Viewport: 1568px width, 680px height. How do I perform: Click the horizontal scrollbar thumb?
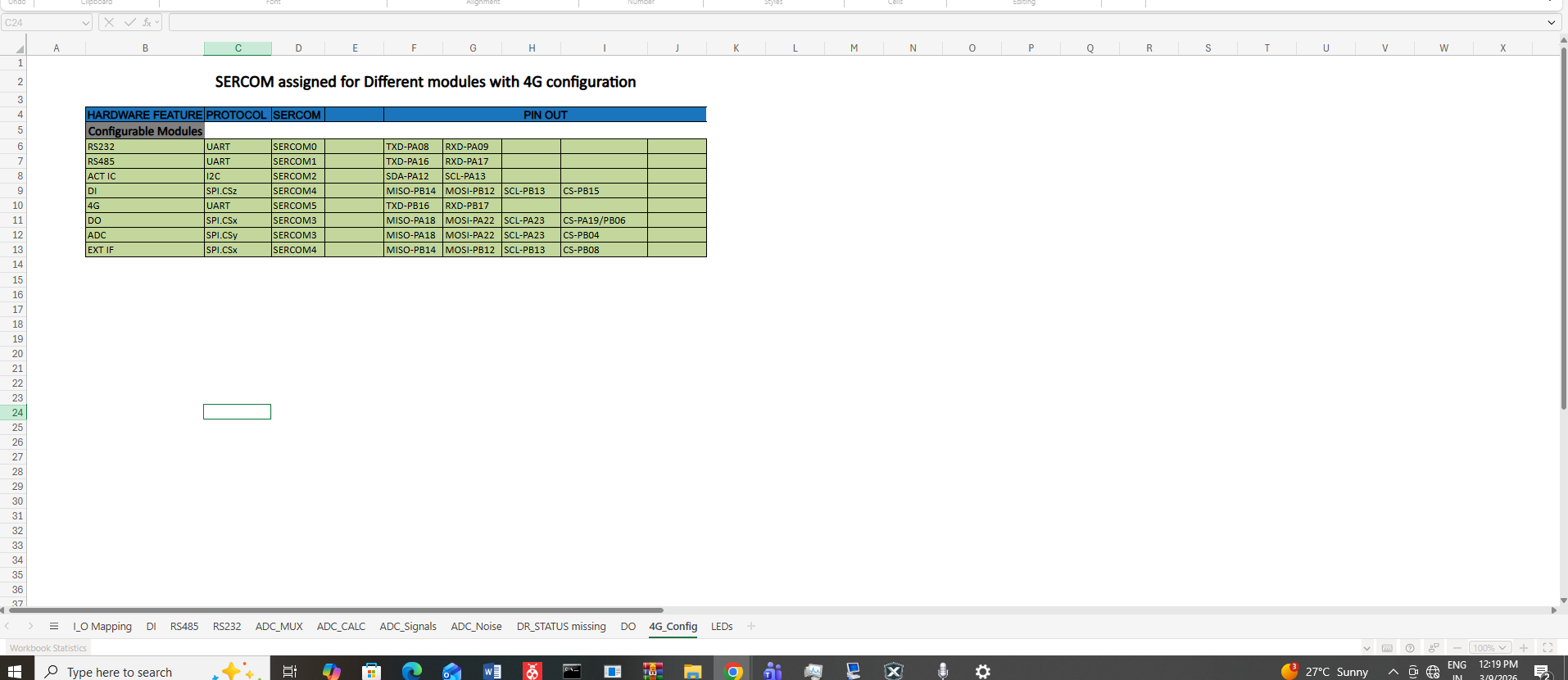coord(336,610)
